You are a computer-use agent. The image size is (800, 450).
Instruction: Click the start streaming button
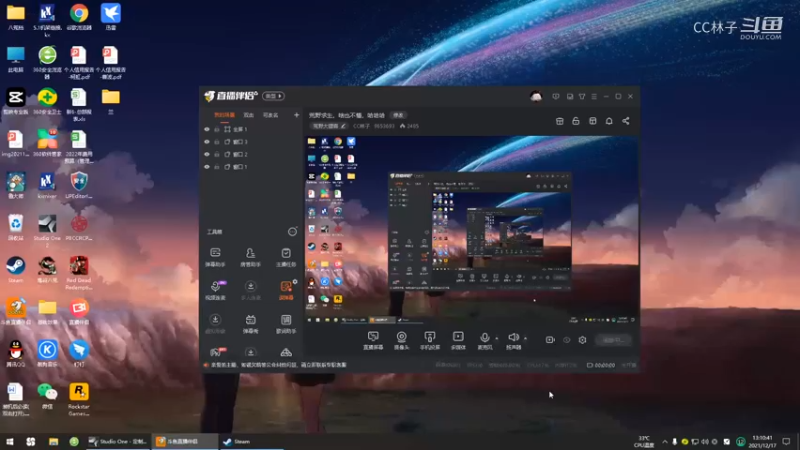(613, 340)
